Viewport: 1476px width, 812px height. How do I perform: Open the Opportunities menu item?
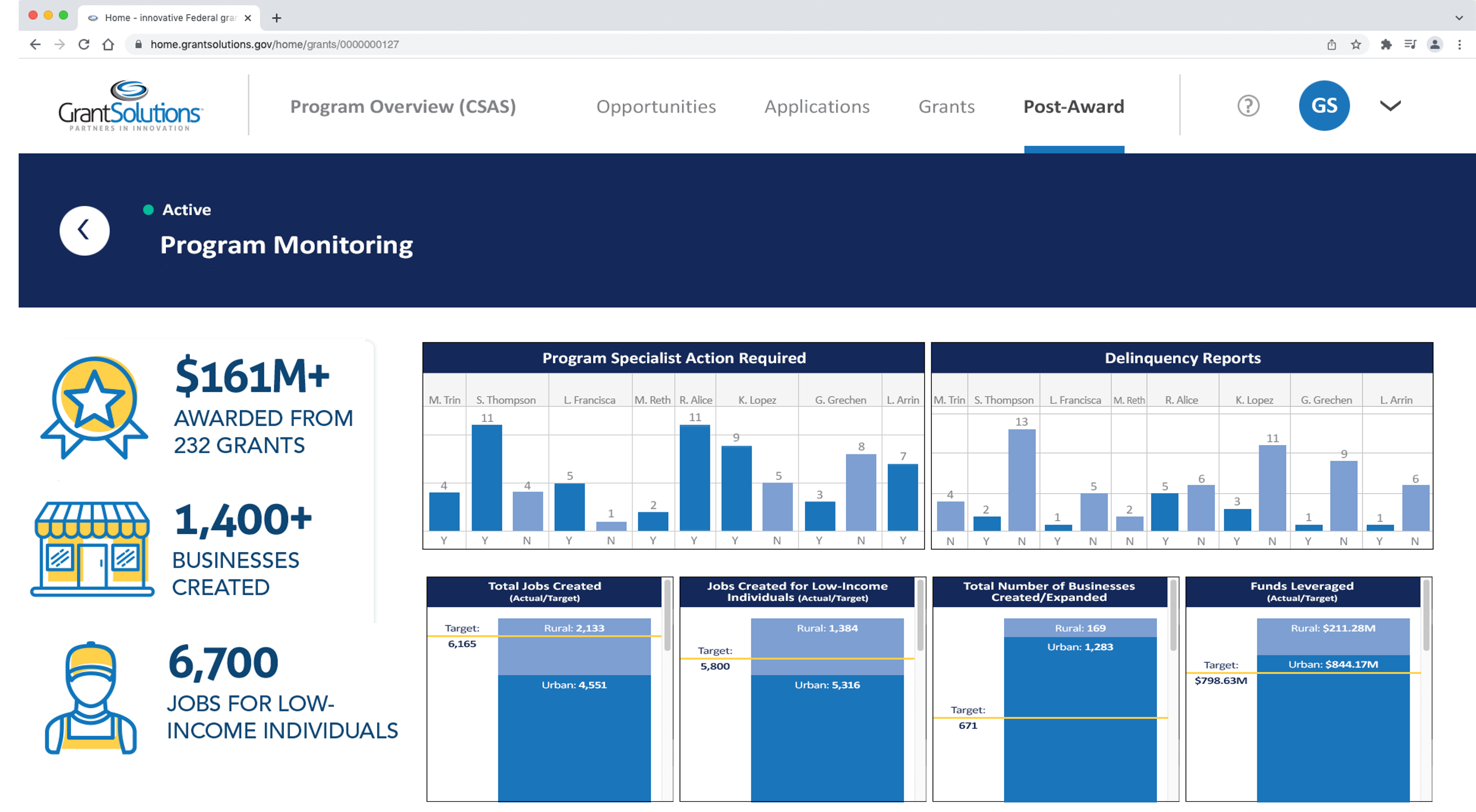pos(656,106)
